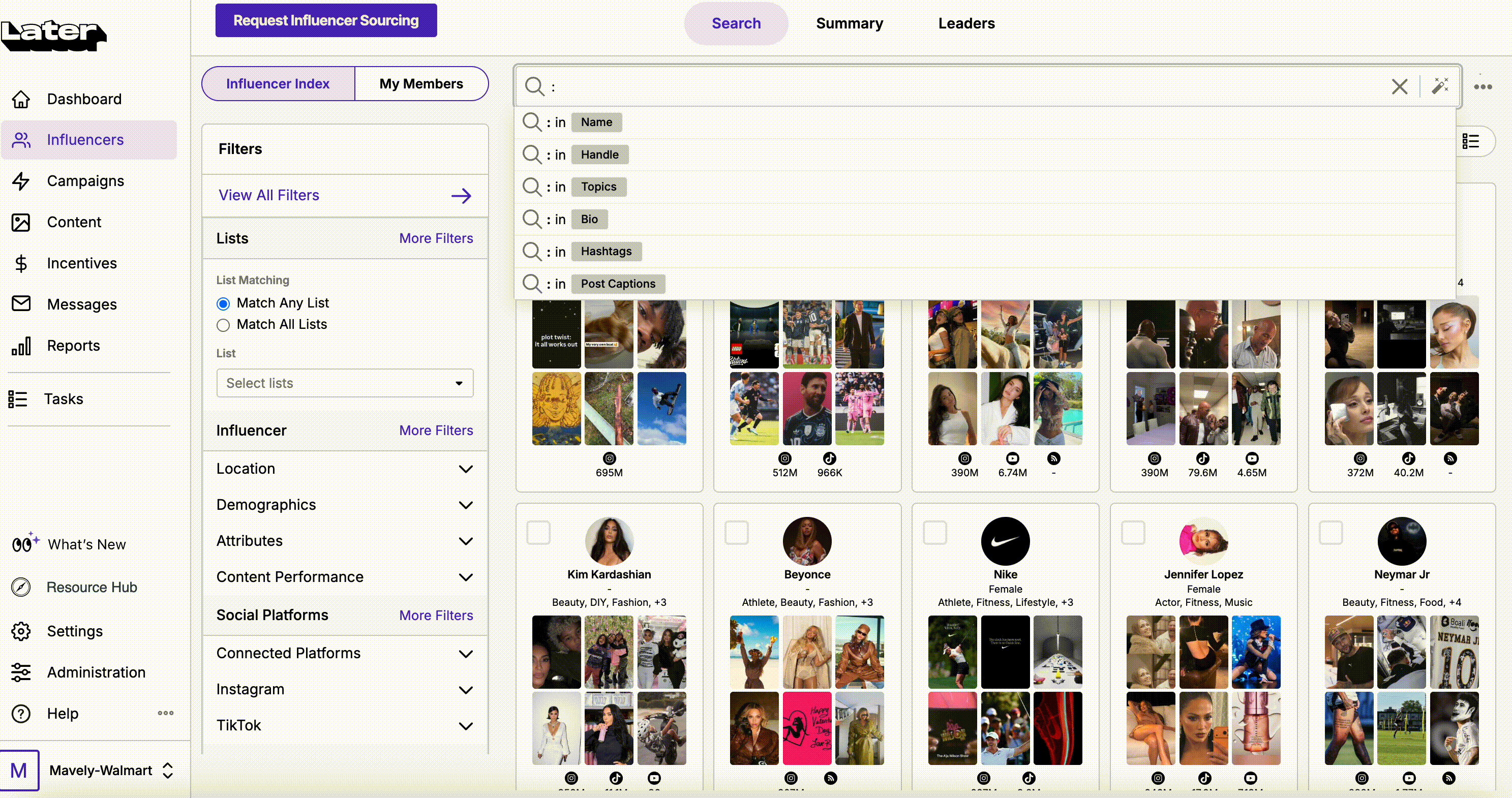Choose search suggestion in Handle
This screenshot has height=798, width=1512.
point(985,155)
